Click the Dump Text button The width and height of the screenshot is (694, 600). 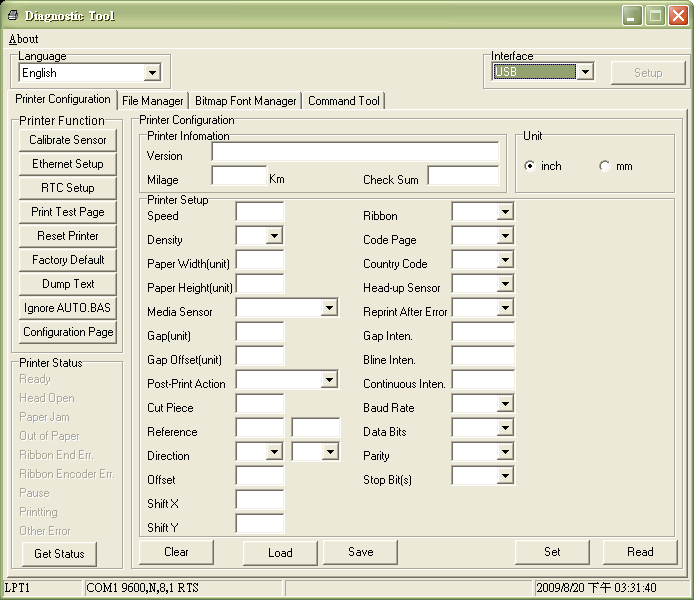pyautogui.click(x=68, y=284)
